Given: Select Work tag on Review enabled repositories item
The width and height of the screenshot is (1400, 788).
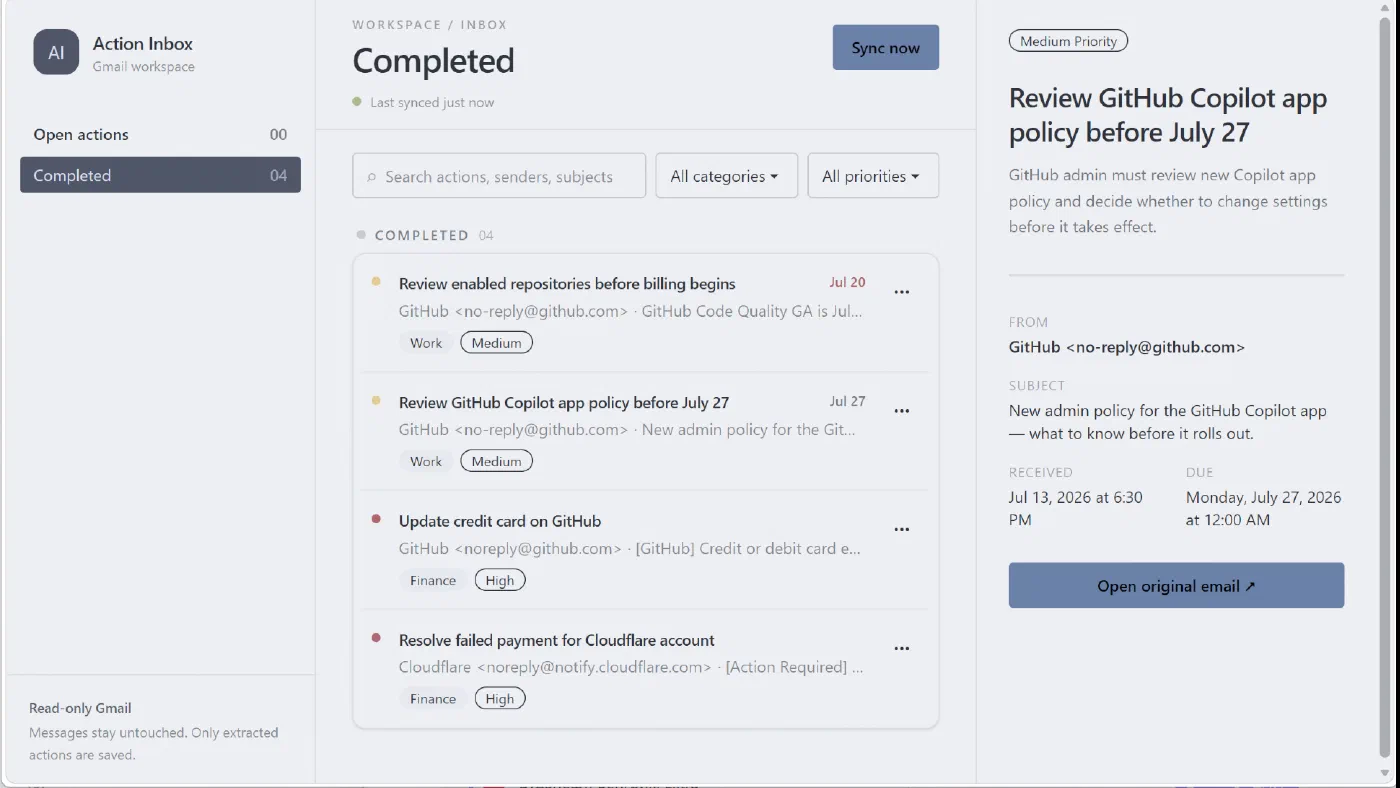Looking at the screenshot, I should coord(426,343).
